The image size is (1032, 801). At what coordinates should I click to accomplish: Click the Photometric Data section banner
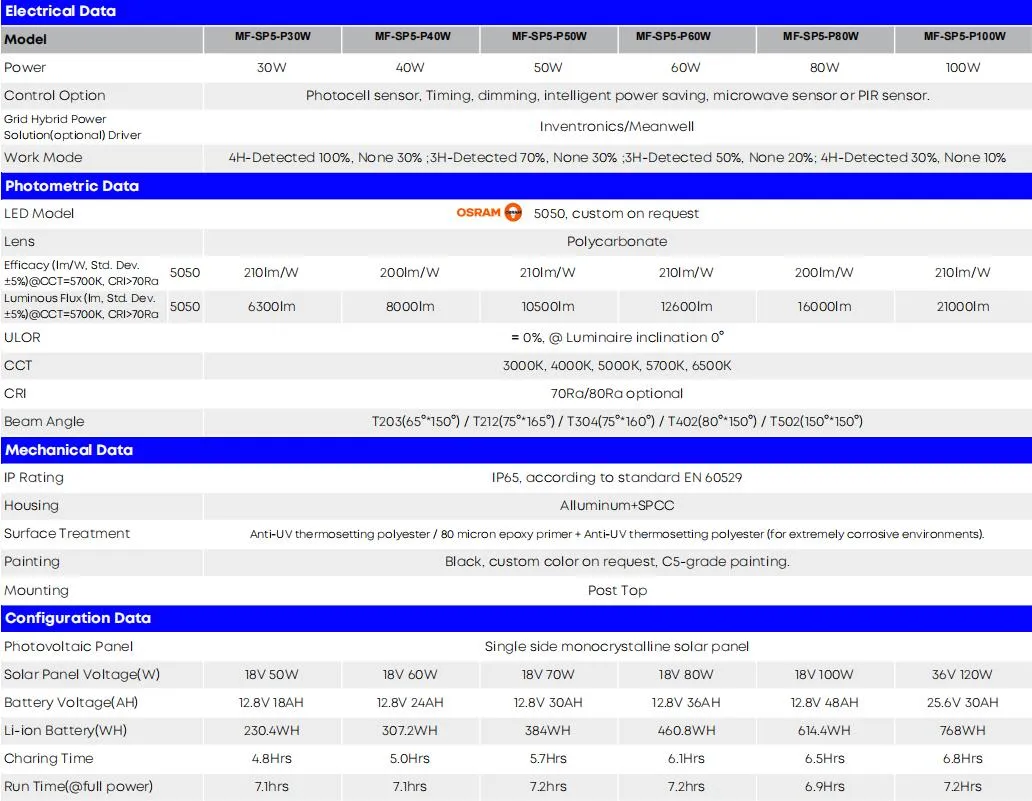(x=73, y=186)
